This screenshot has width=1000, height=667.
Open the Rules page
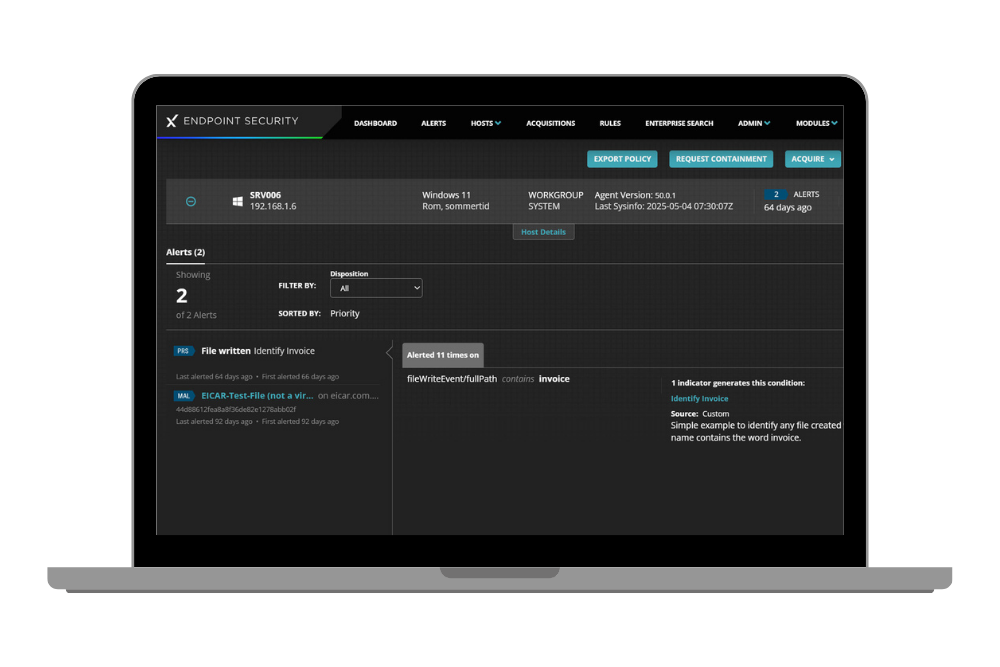610,123
